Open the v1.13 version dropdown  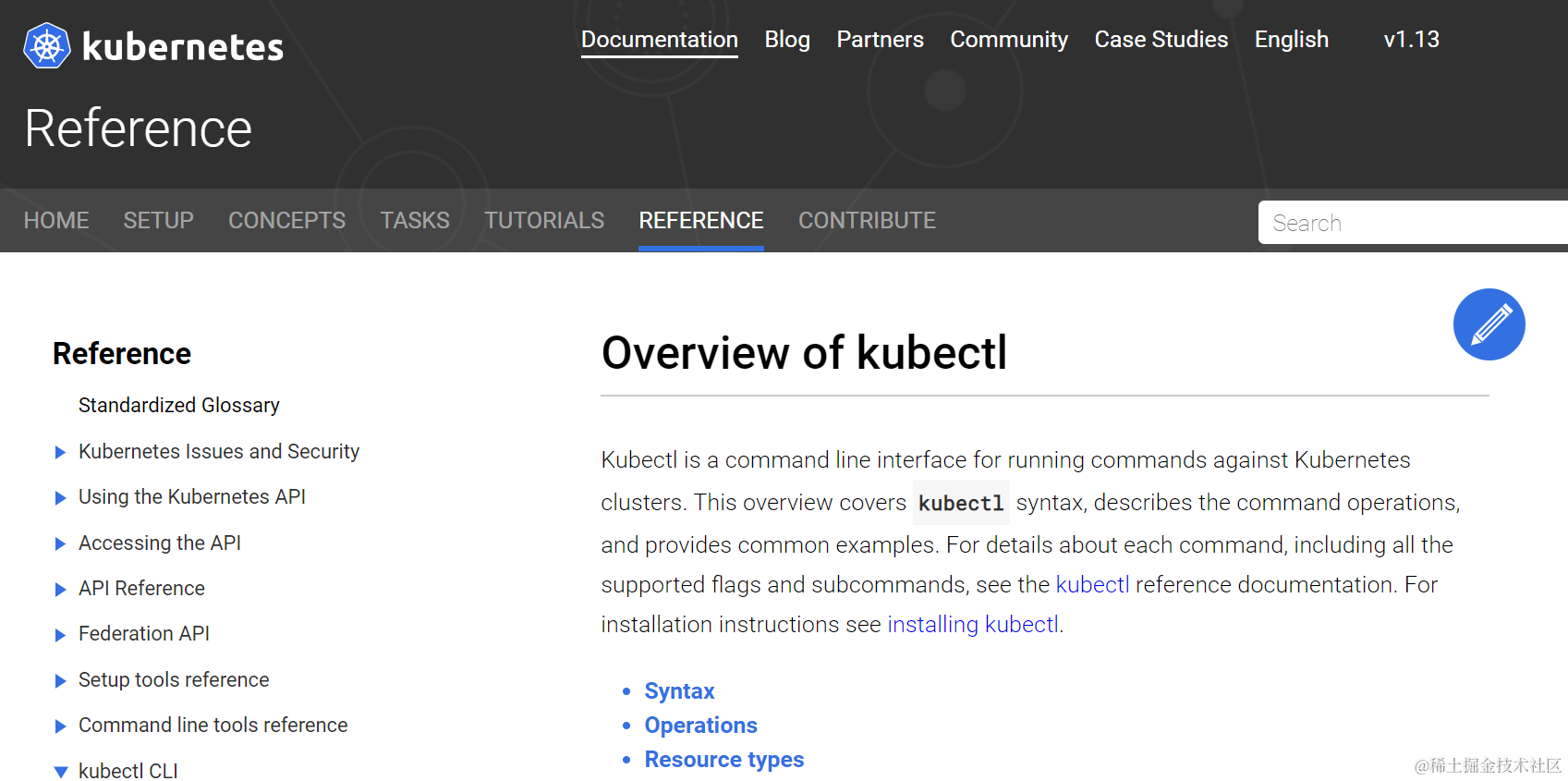click(x=1411, y=40)
